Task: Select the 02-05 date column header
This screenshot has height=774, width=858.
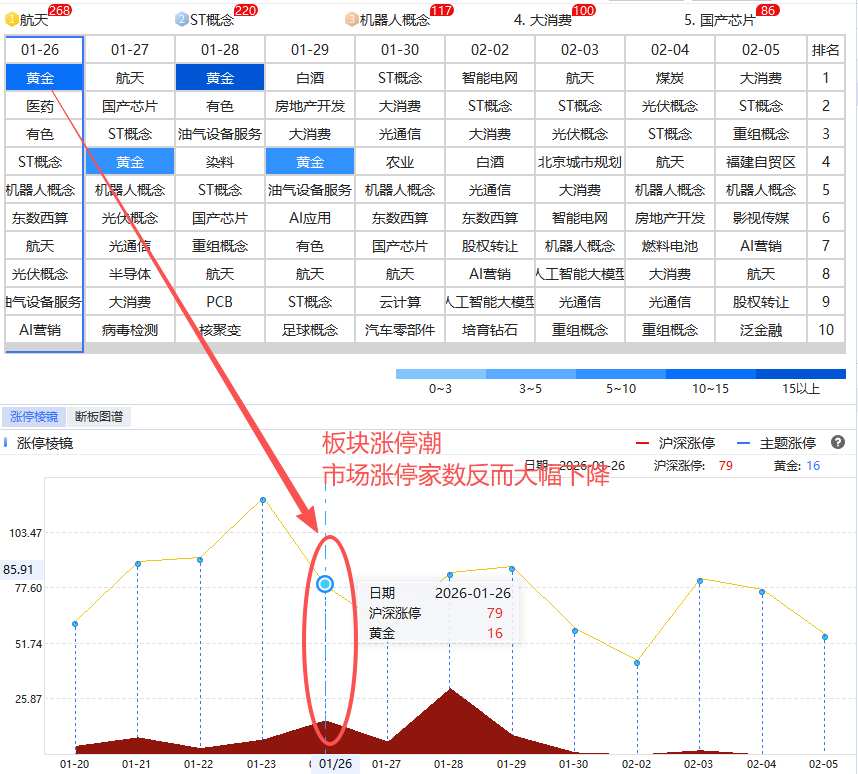Action: [x=761, y=49]
